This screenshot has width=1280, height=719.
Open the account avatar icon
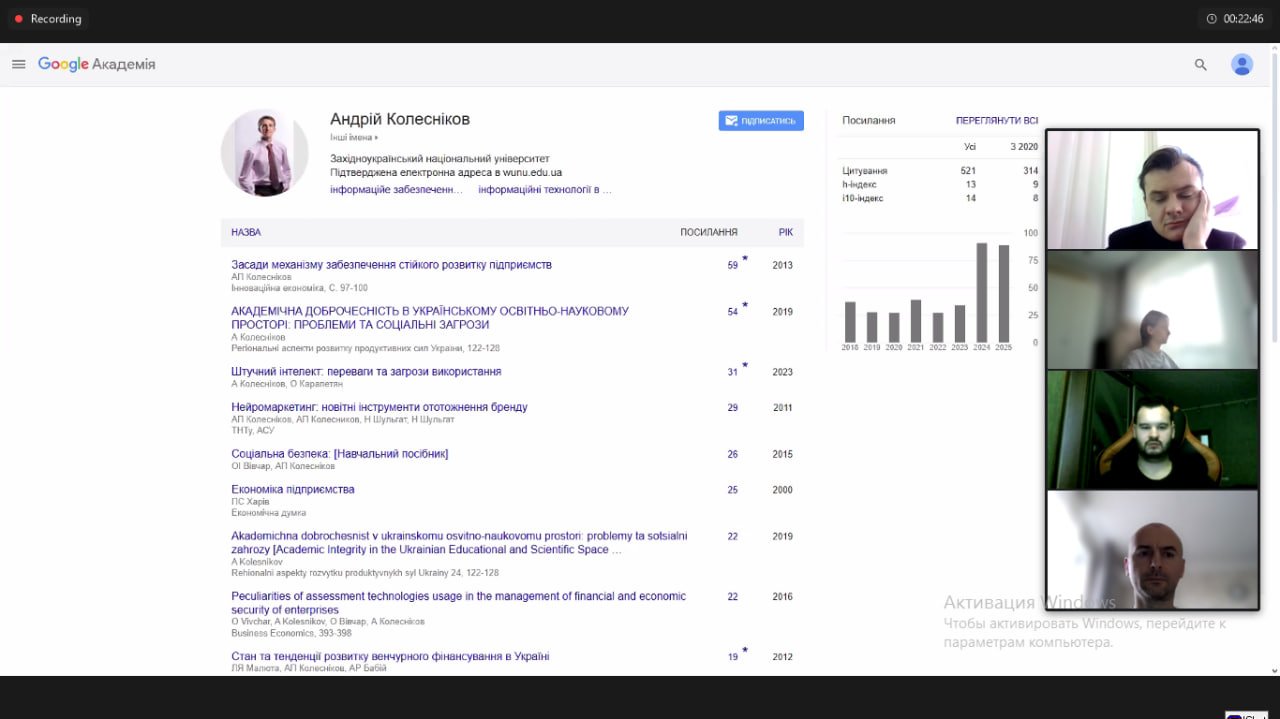pos(1242,64)
